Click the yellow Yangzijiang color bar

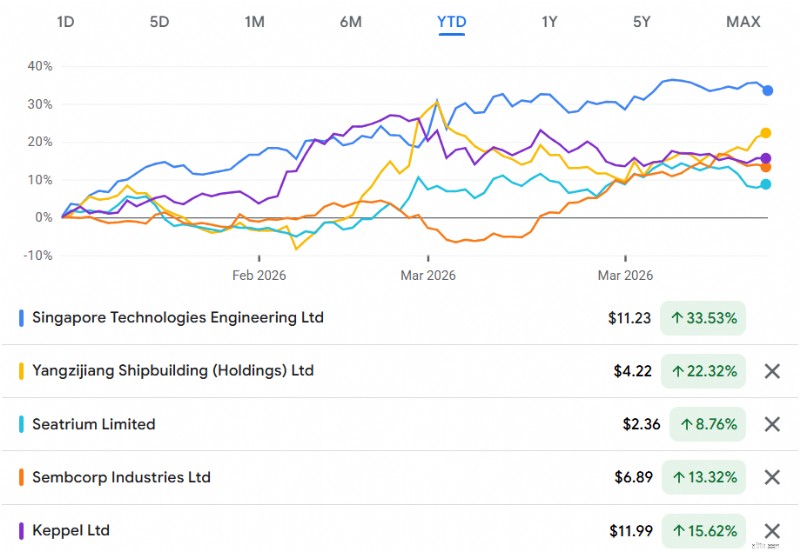pos(21,371)
